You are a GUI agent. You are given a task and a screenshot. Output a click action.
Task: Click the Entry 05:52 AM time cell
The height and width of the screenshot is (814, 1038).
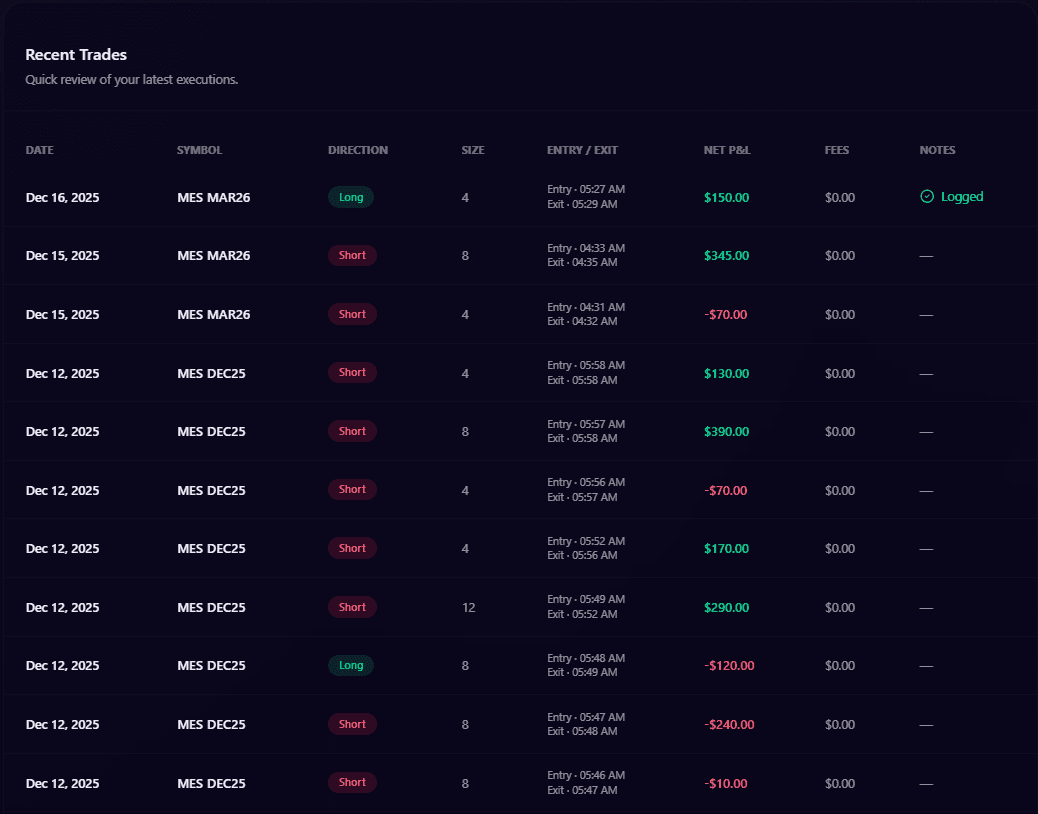586,541
